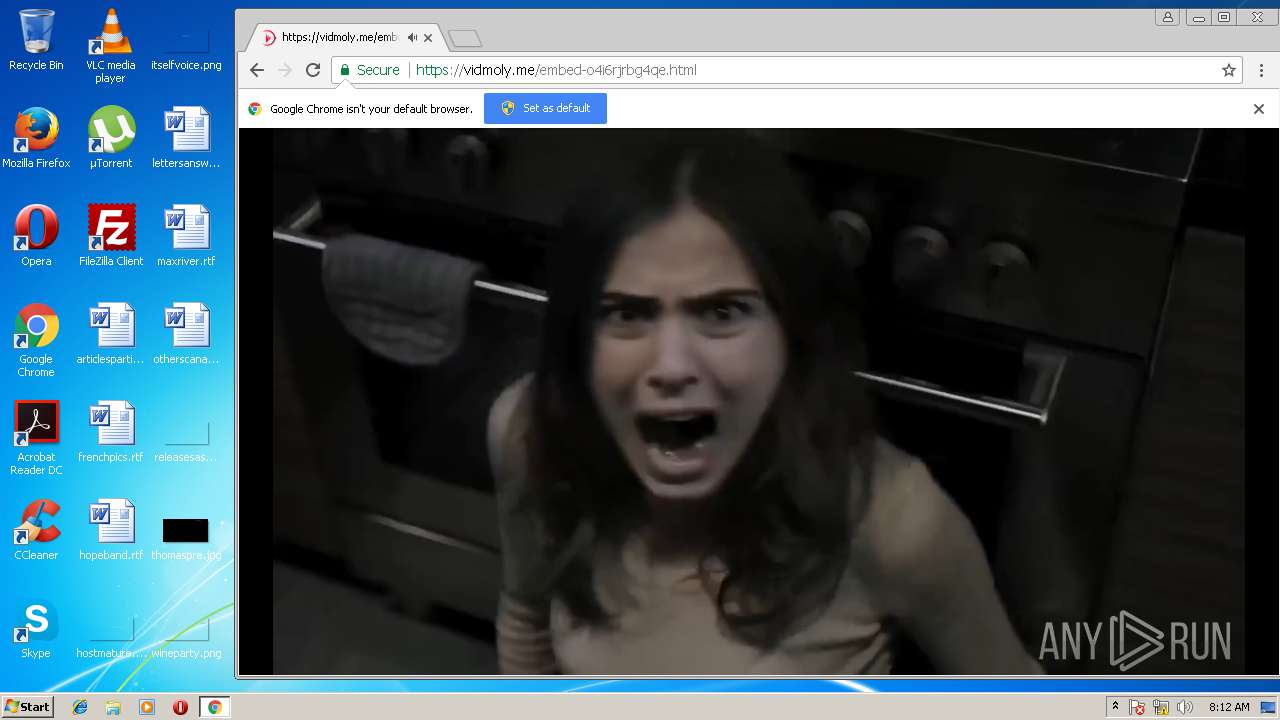The height and width of the screenshot is (720, 1280).
Task: Open the Opera taskbar icon
Action: coord(180,707)
